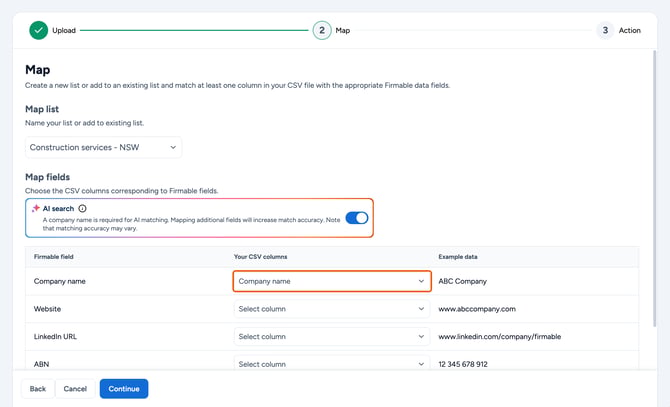Click the Back button
The width and height of the screenshot is (670, 407).
(x=38, y=389)
